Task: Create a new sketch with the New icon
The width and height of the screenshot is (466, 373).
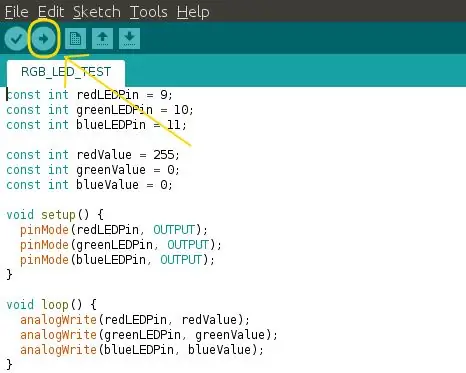Action: tap(75, 39)
